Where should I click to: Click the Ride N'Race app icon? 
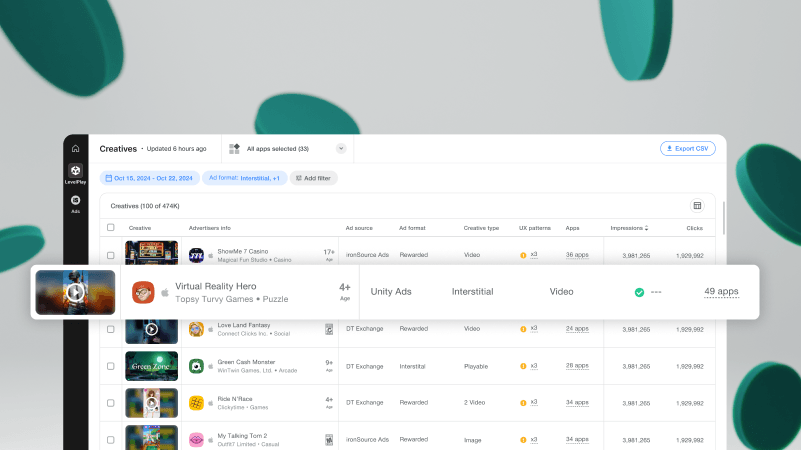pyautogui.click(x=197, y=403)
